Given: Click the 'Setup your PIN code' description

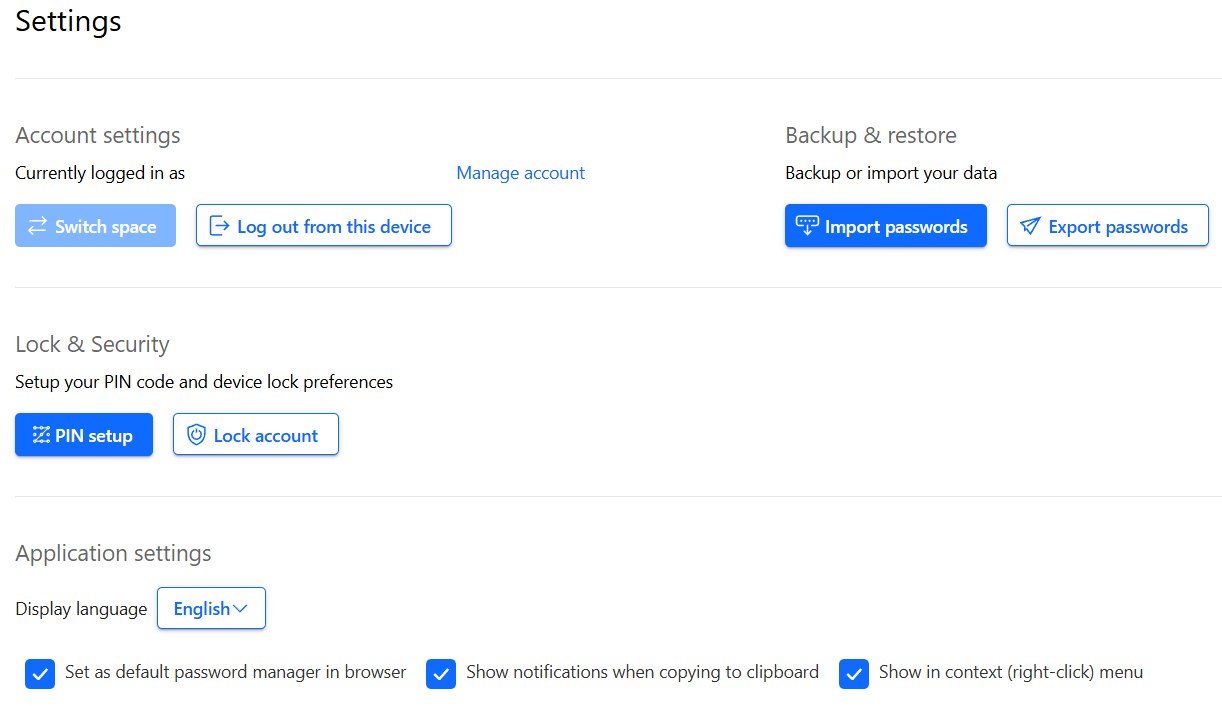Looking at the screenshot, I should tap(204, 382).
